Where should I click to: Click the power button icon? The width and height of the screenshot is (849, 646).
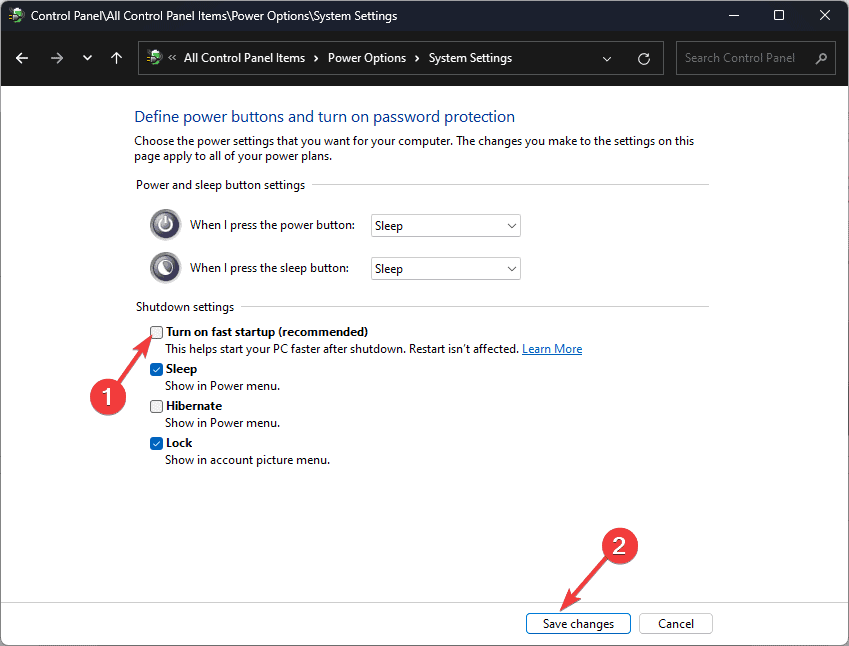(x=165, y=225)
